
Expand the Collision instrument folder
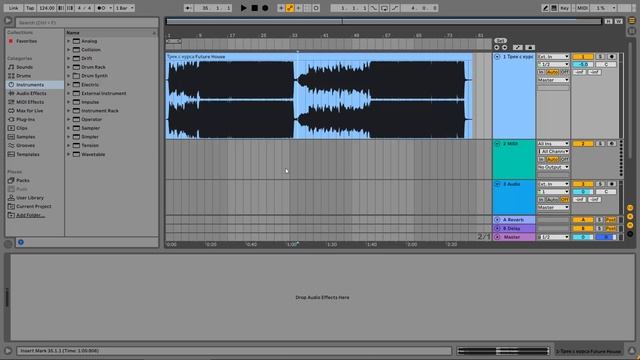pos(69,49)
